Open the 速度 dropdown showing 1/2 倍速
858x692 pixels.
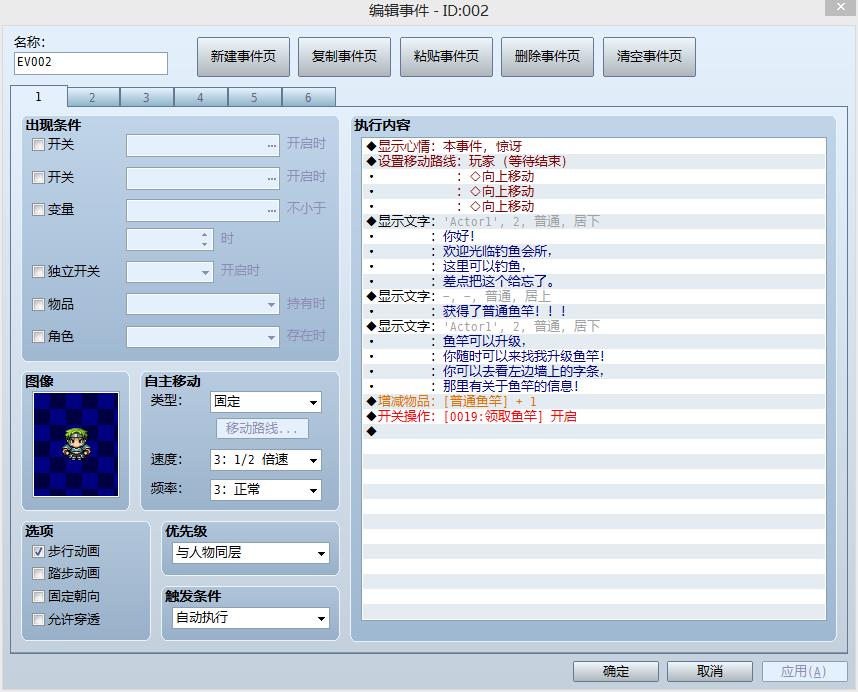tap(266, 460)
